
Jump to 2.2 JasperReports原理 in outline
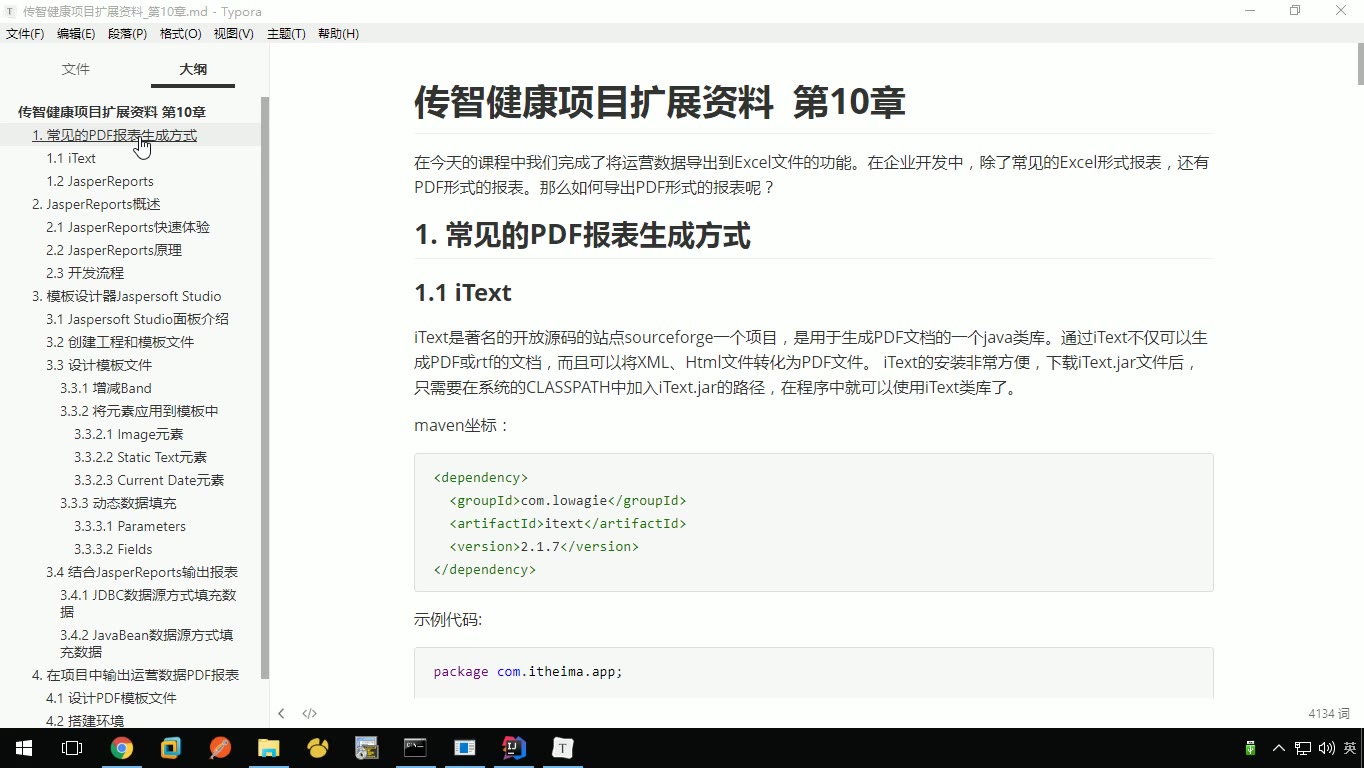114,250
